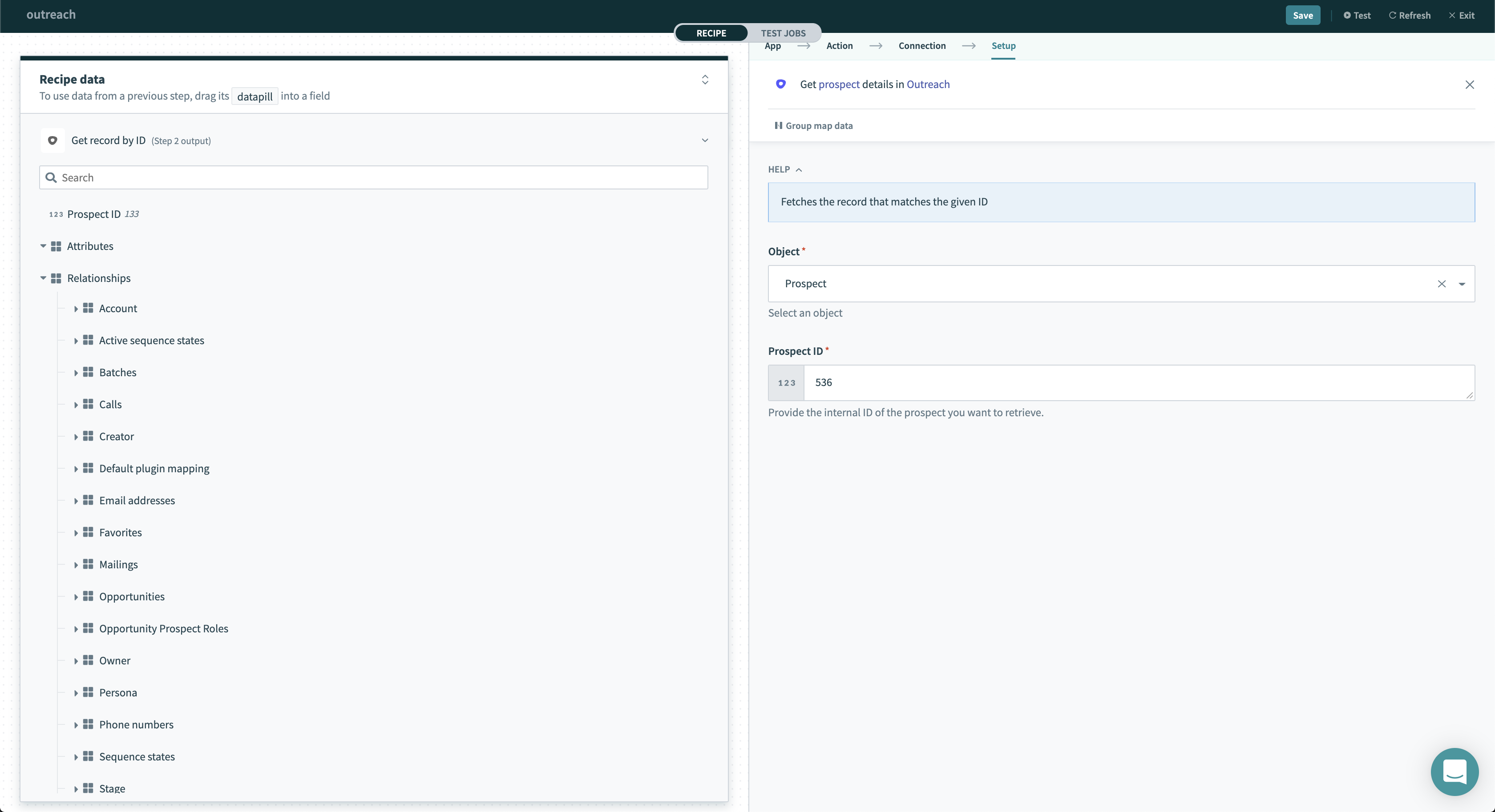The image size is (1495, 812).
Task: Go to the Connection step tab
Action: pyautogui.click(x=921, y=46)
